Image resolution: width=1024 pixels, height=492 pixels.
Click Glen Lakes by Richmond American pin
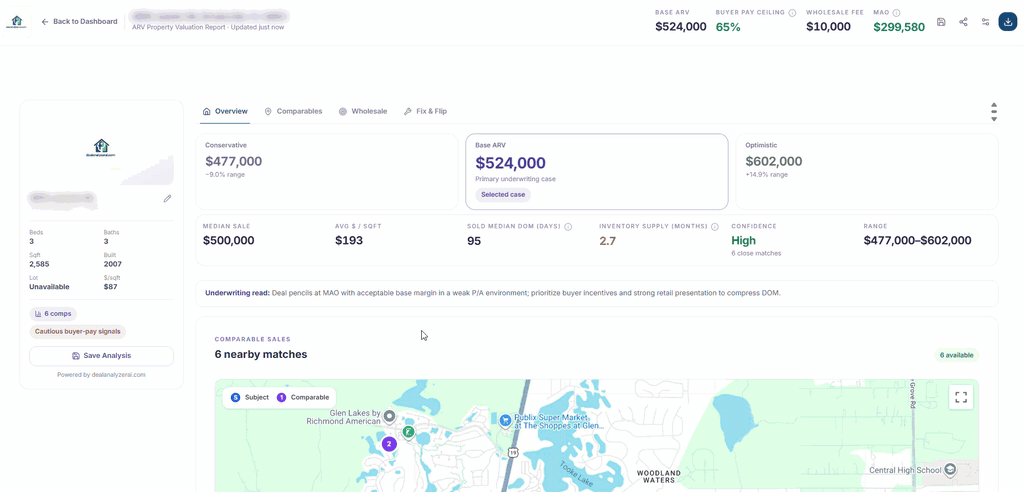390,416
